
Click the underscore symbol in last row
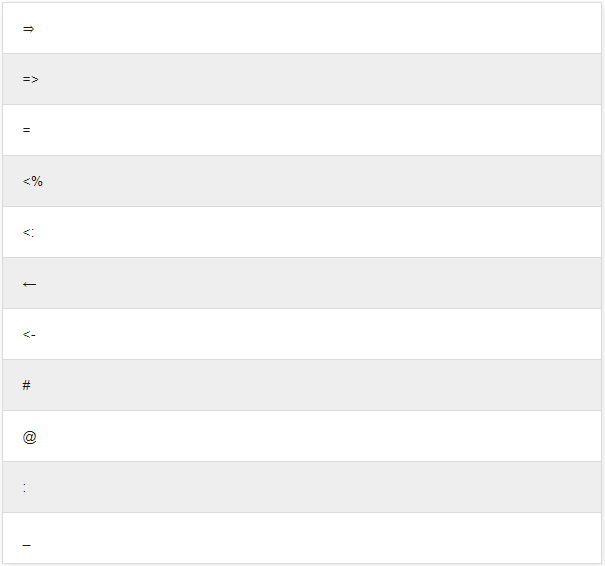click(26, 545)
